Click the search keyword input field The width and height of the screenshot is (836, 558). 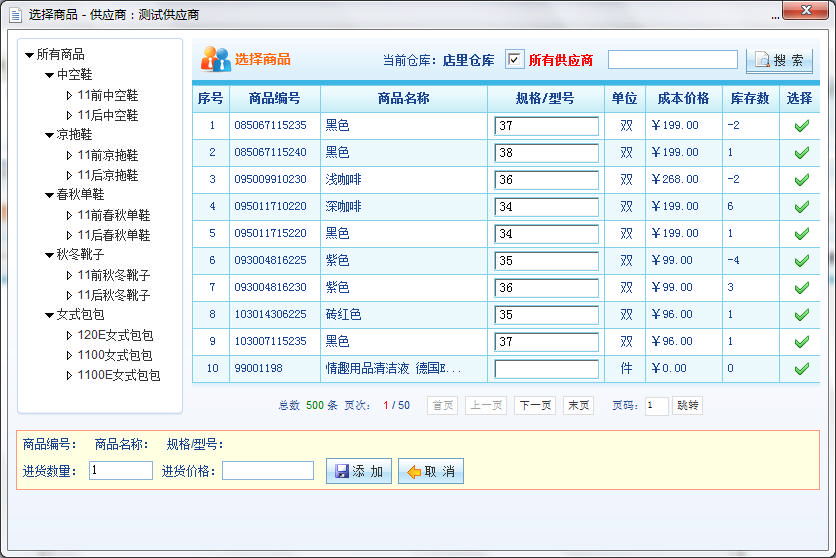click(x=672, y=60)
